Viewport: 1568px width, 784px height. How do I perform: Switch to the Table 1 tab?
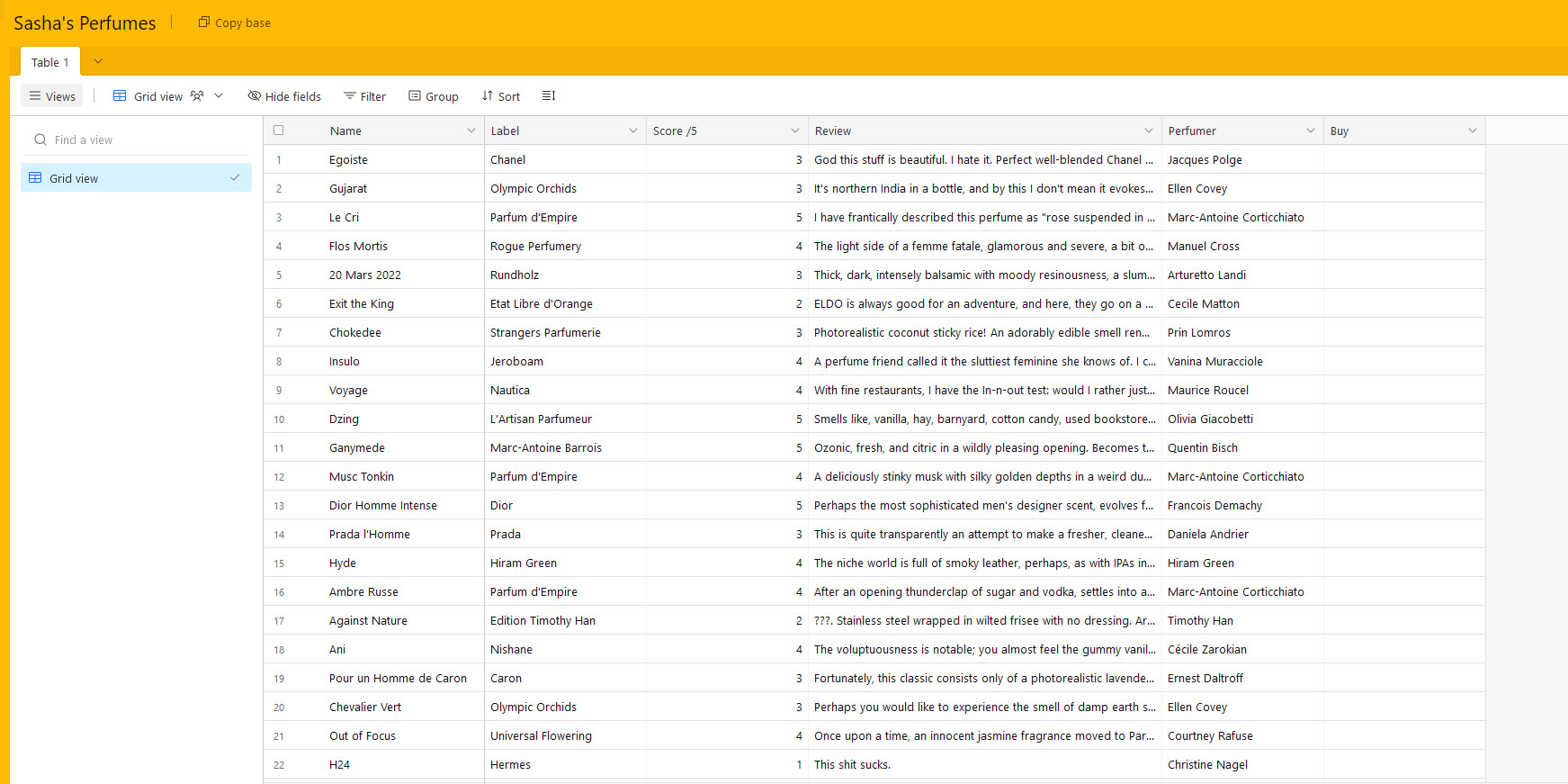pos(50,62)
